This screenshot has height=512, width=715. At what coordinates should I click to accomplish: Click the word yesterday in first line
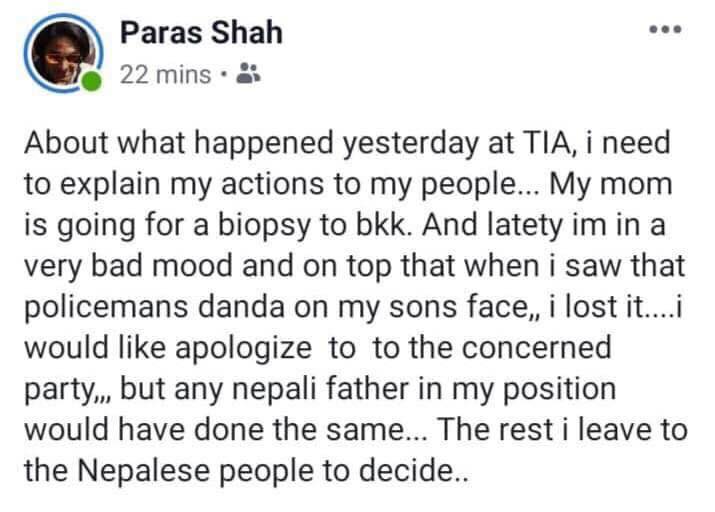410,144
